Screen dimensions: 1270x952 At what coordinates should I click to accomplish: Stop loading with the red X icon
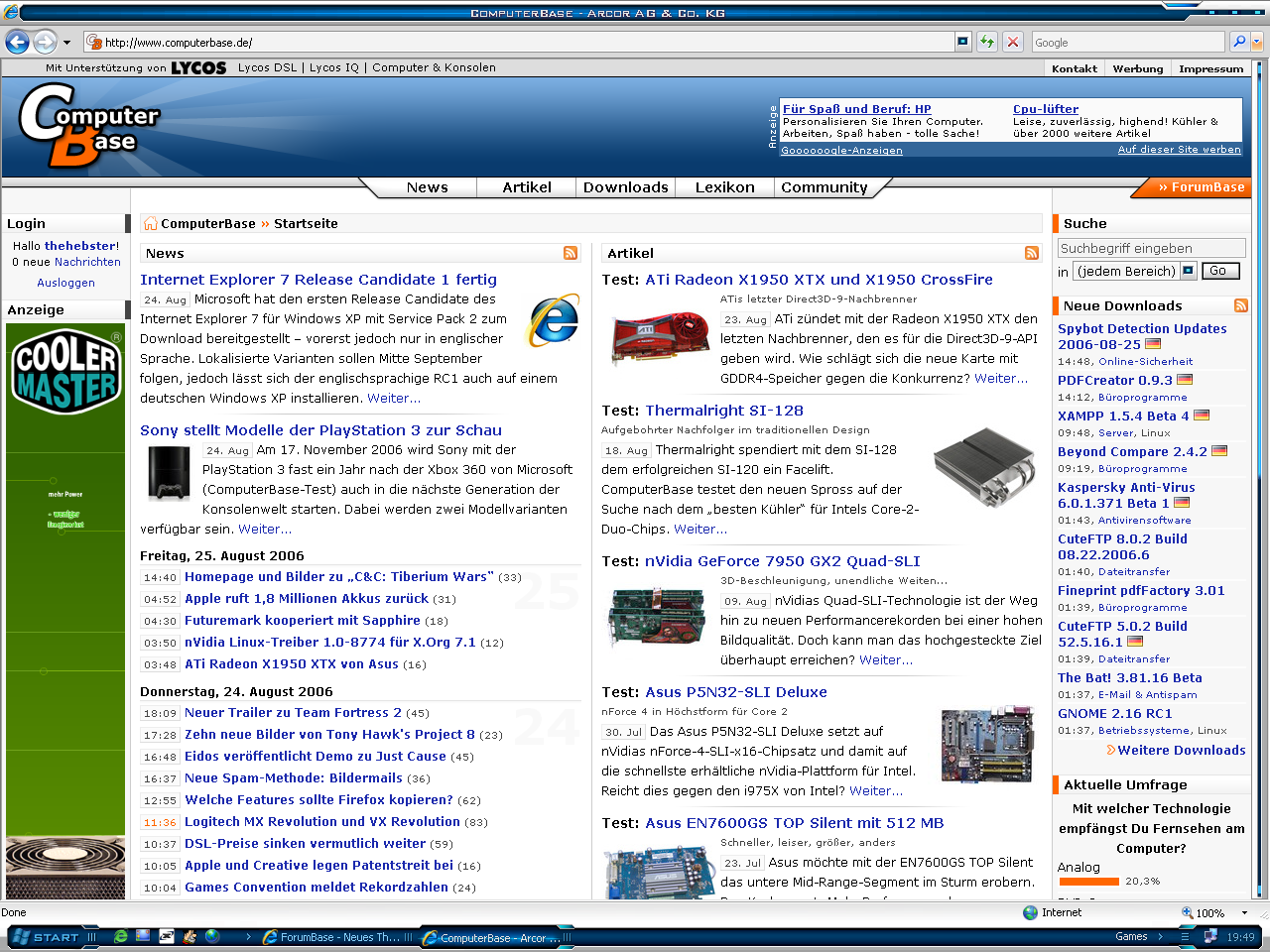tap(1013, 42)
